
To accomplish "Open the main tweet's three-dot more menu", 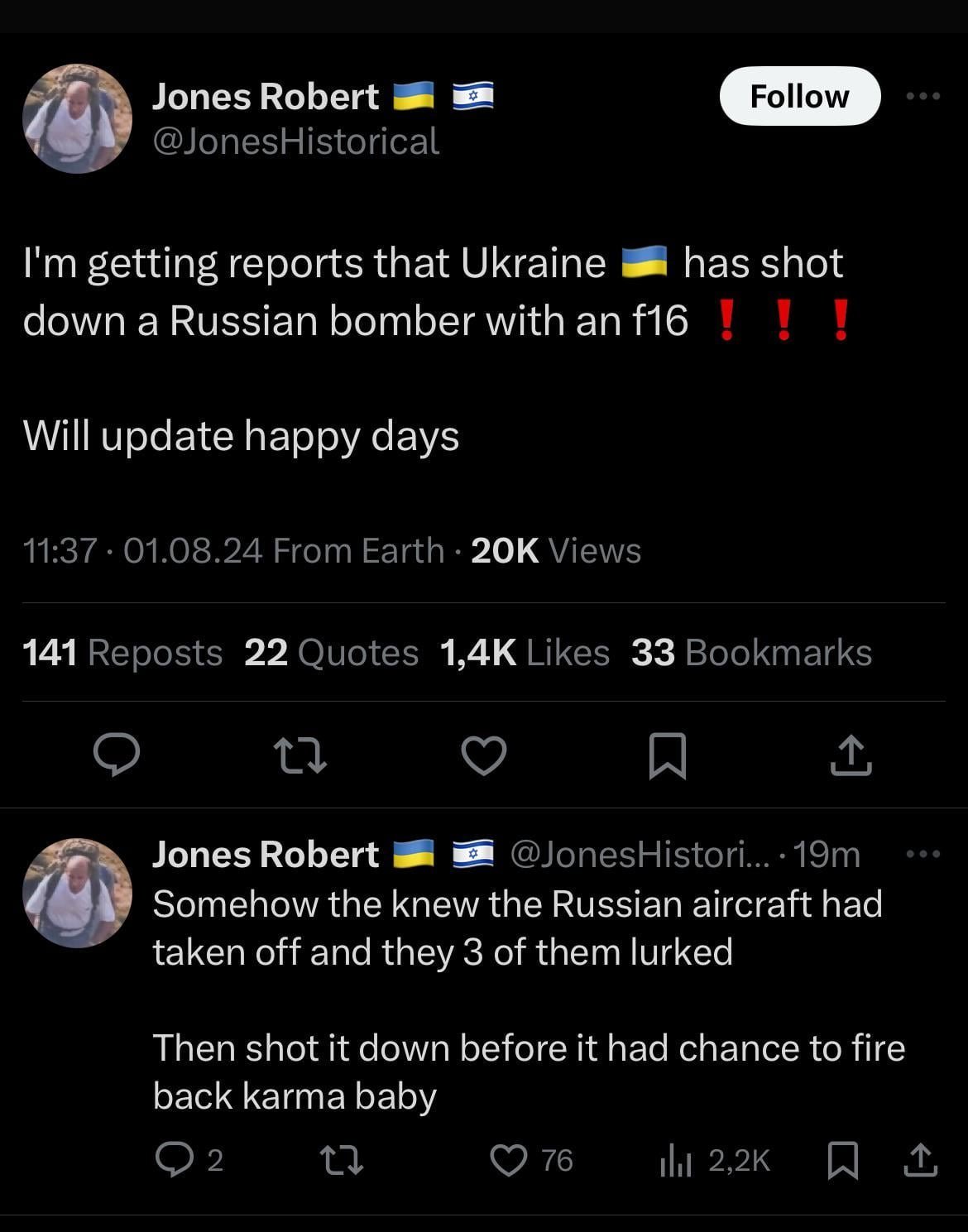I will tap(923, 96).
